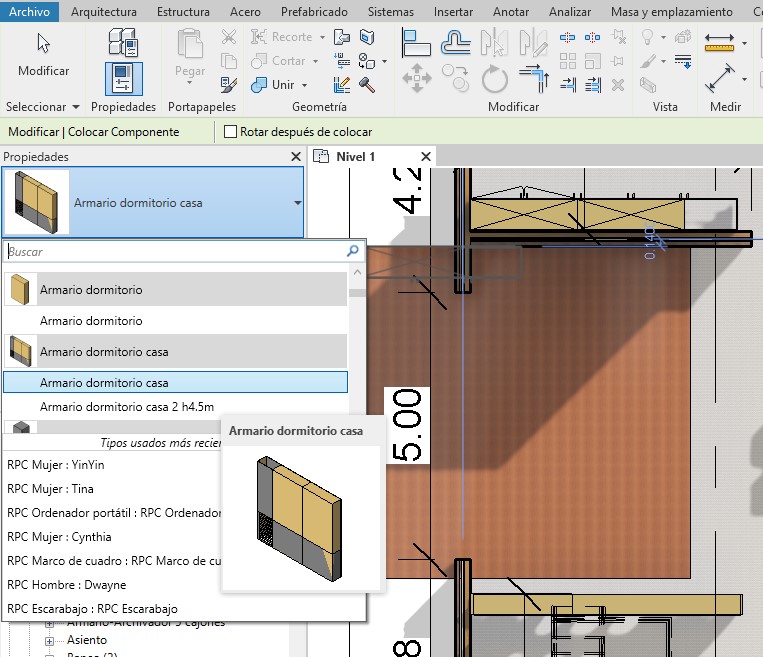Enable Rotar después de colocar checkbox
763x657 pixels.
(231, 132)
